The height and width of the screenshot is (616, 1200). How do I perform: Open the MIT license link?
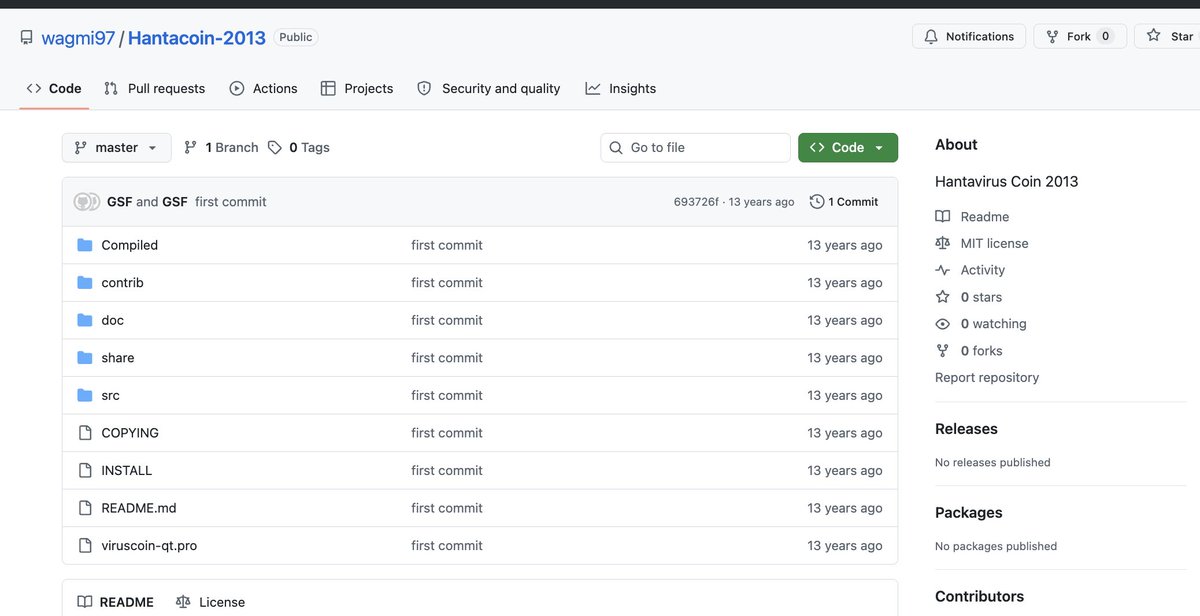[994, 243]
